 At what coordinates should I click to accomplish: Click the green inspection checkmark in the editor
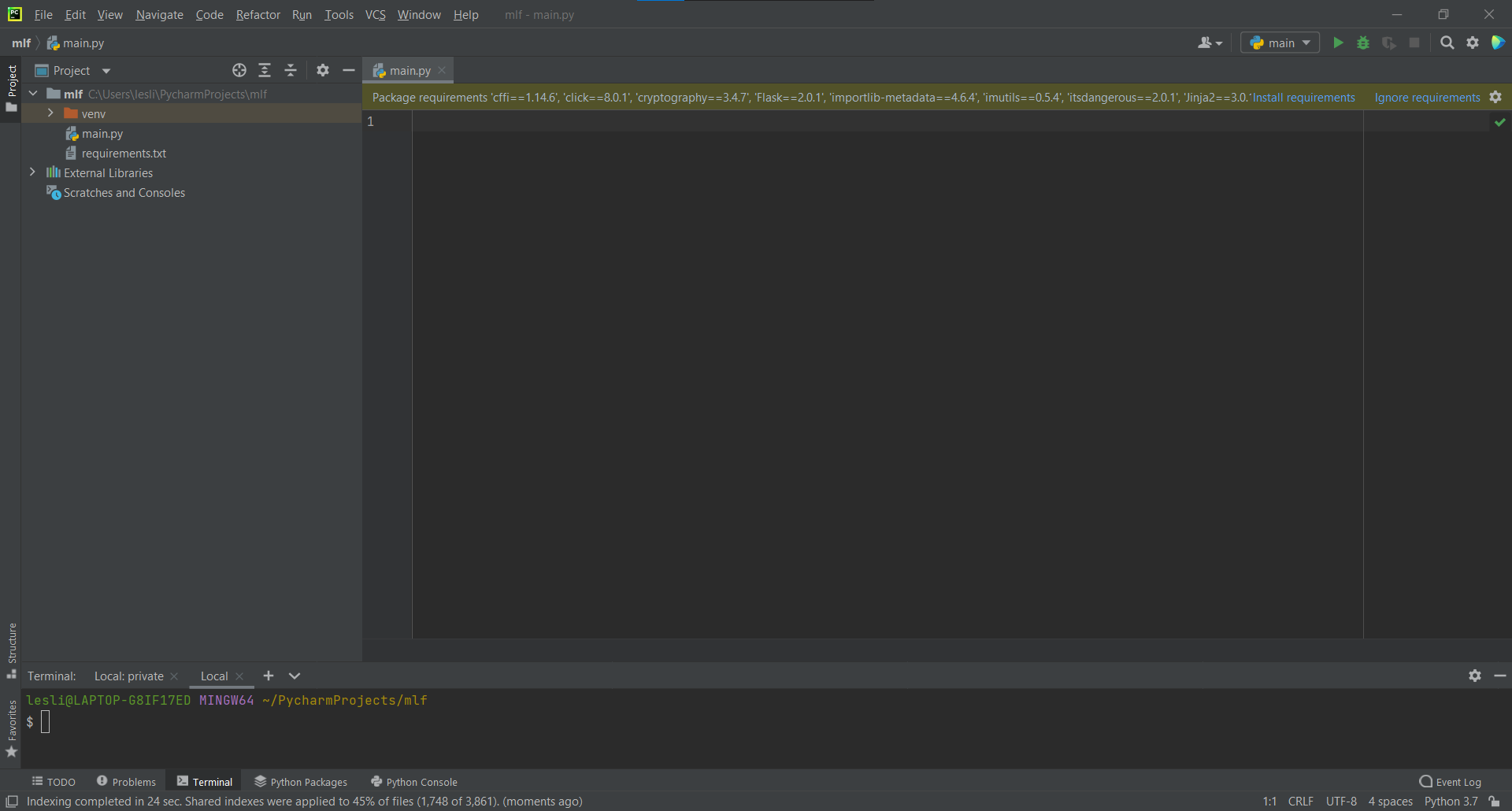(x=1499, y=122)
